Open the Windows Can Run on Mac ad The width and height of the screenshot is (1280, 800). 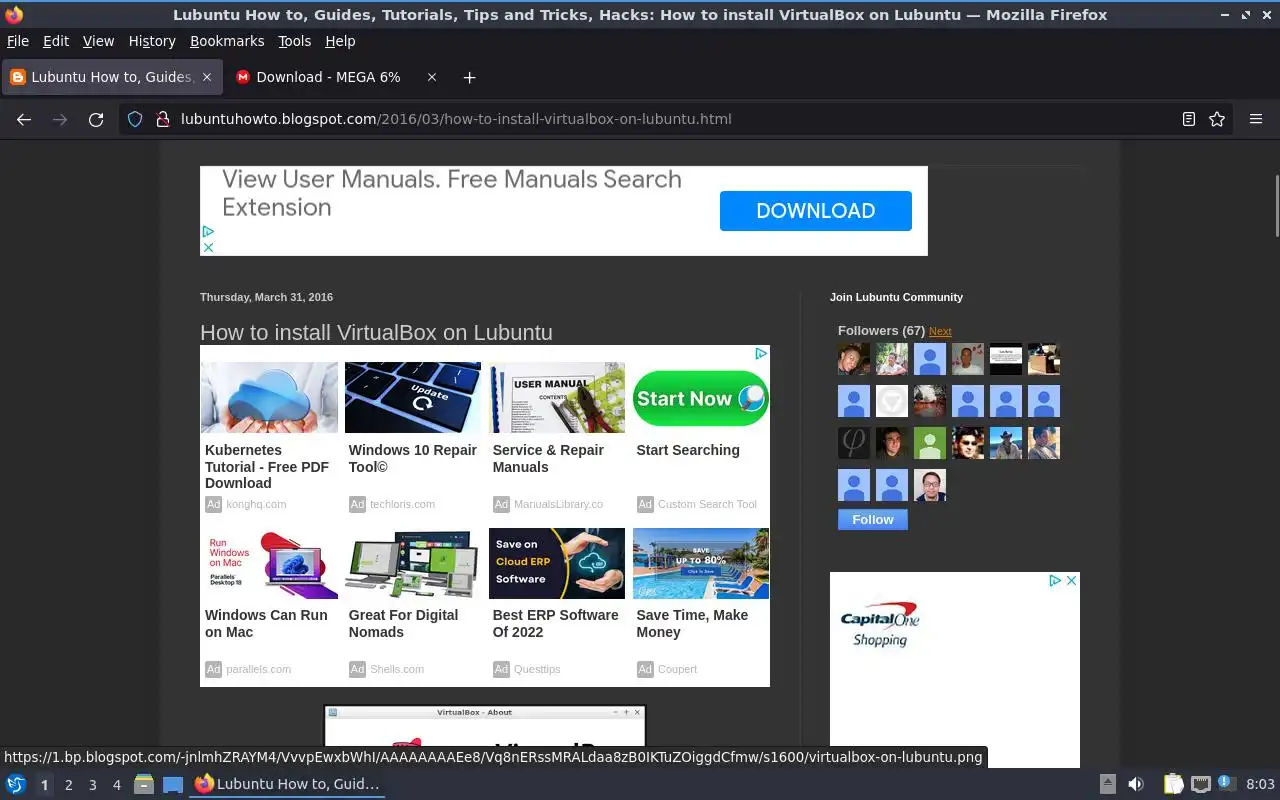point(266,623)
